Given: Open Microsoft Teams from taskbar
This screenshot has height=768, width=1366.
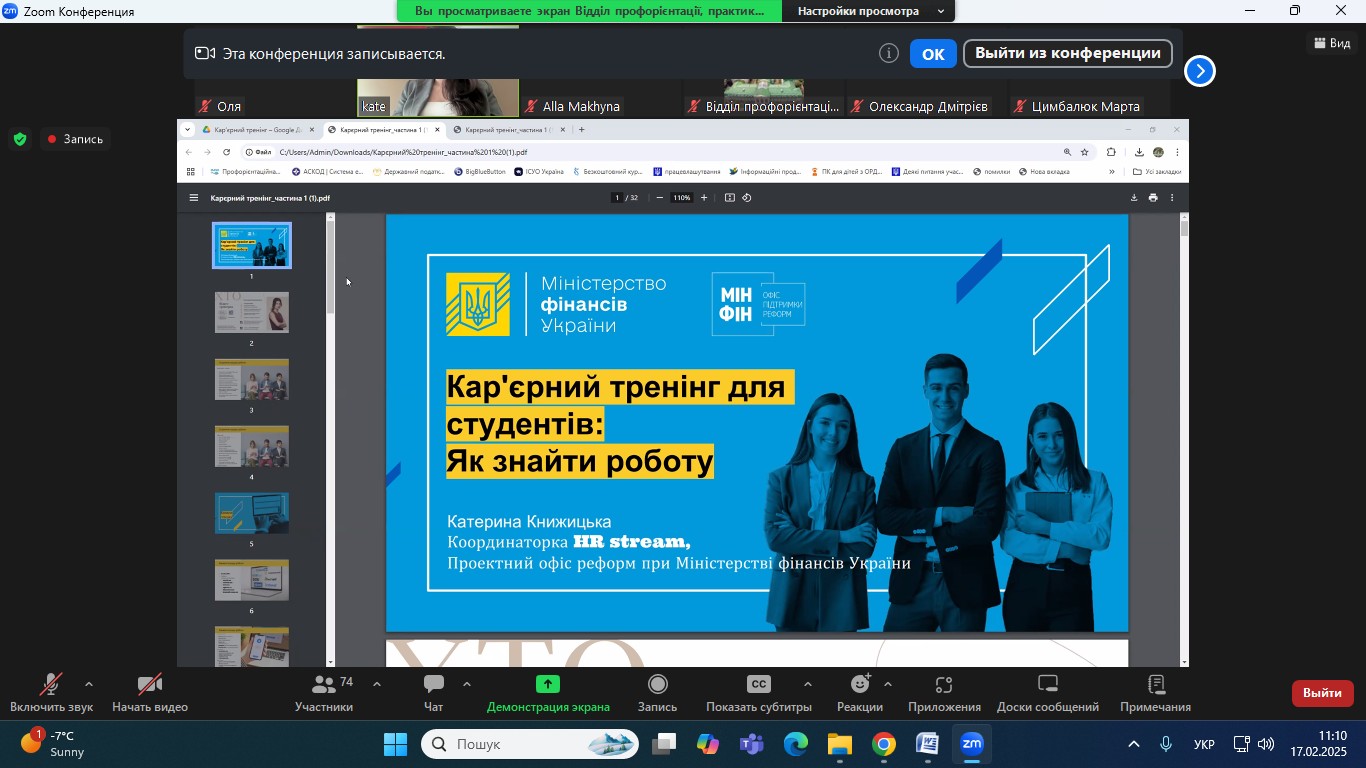Looking at the screenshot, I should [x=752, y=744].
